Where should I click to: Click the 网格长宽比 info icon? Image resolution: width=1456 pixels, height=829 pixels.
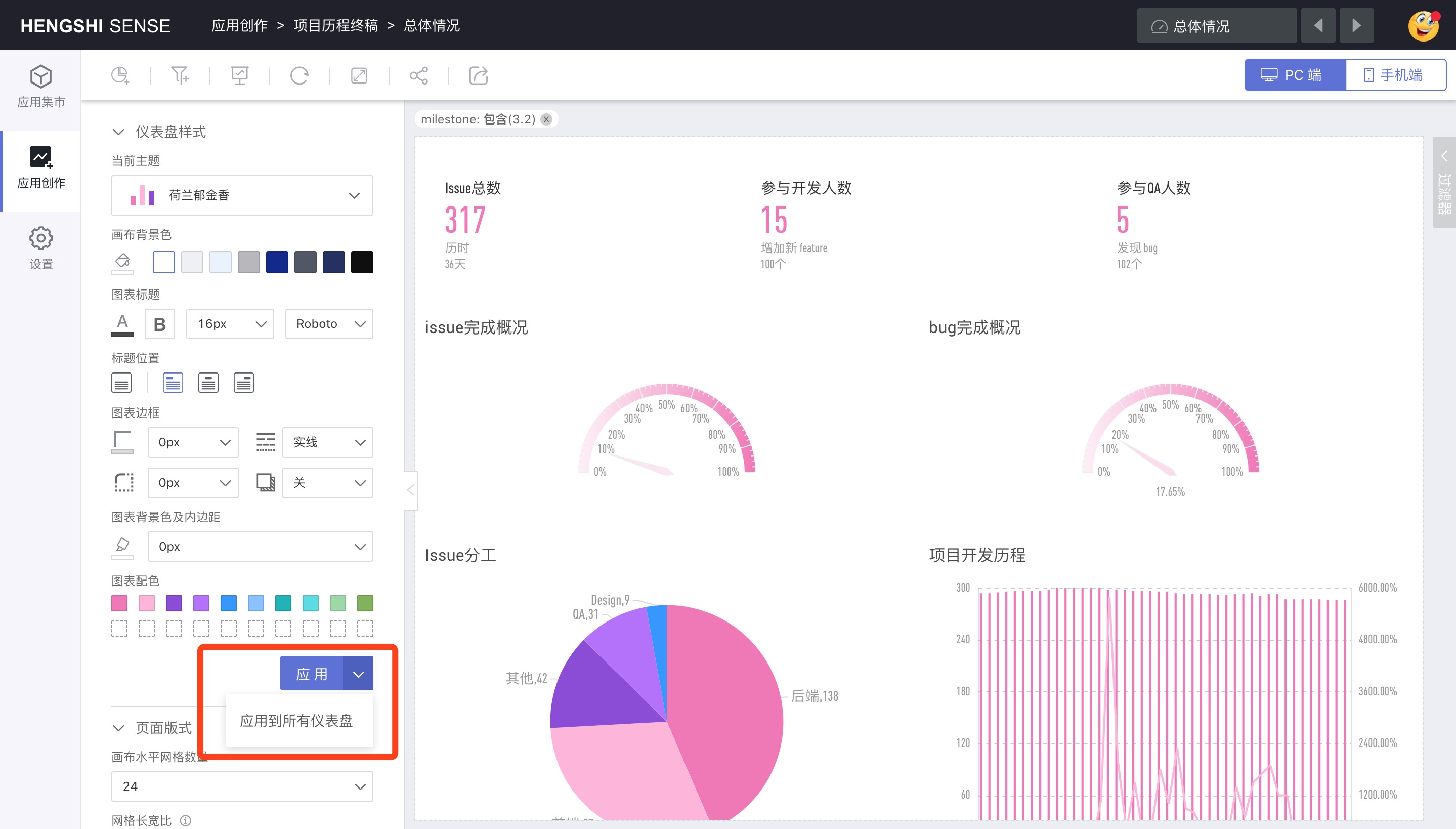186,820
